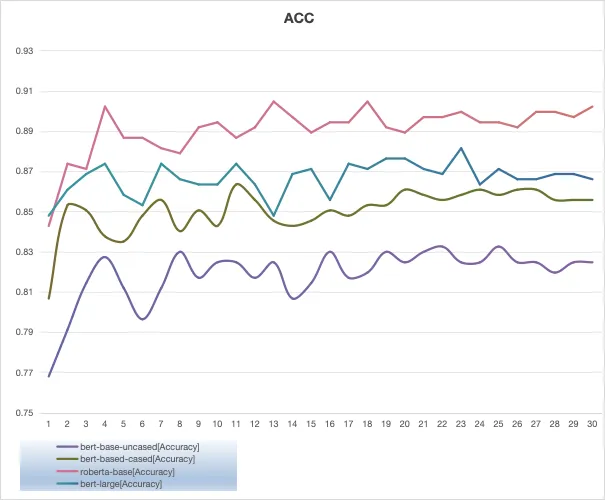Click the purple bert-base-uncased legend line swatch

click(x=67, y=447)
